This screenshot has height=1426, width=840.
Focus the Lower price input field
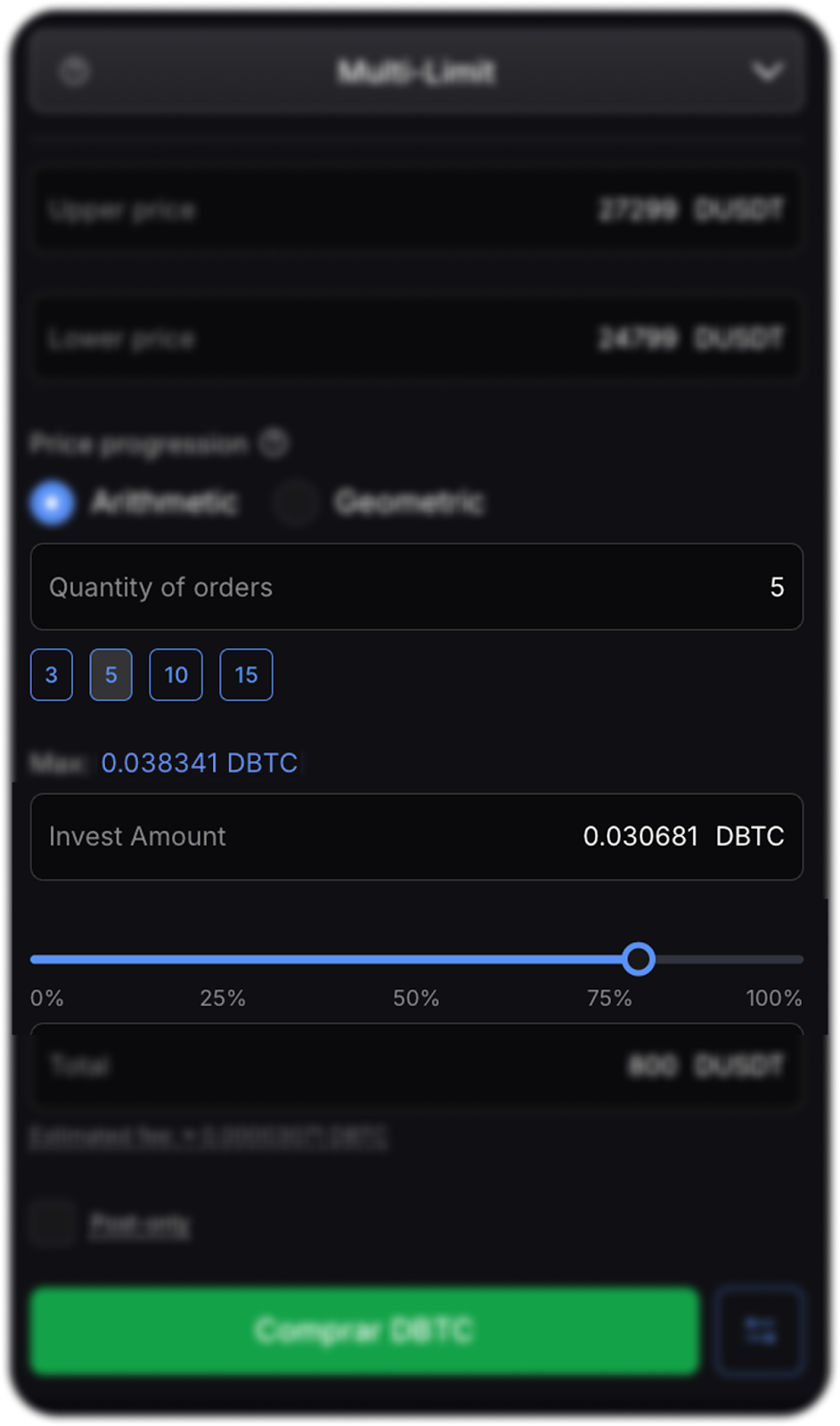point(416,339)
